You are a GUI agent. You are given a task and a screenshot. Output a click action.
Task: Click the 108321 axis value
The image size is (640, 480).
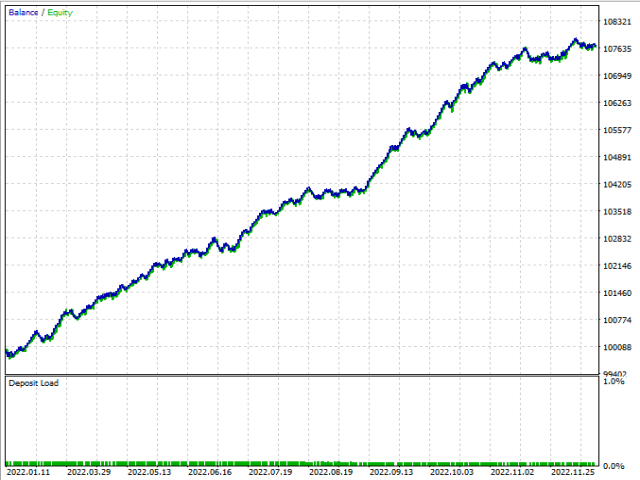pos(617,22)
